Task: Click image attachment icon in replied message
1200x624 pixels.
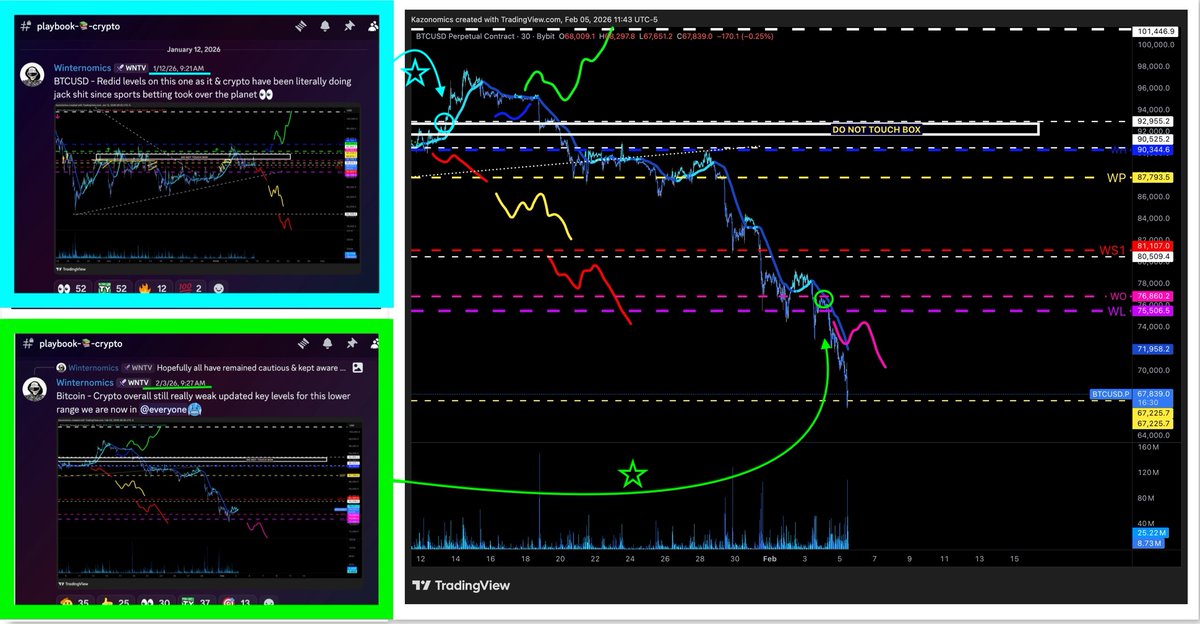Action: click(357, 367)
